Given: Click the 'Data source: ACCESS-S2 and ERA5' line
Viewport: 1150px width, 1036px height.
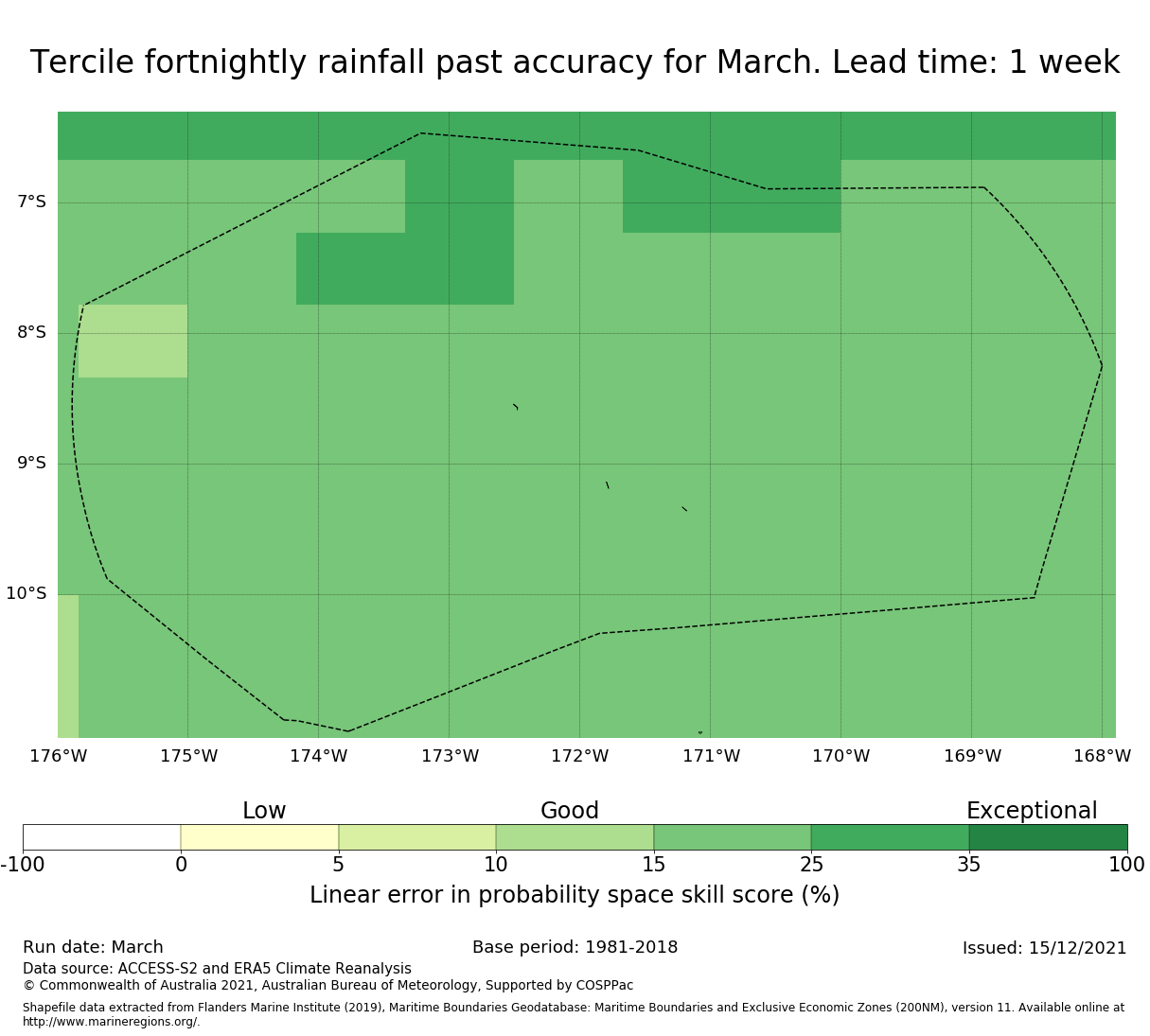Looking at the screenshot, I should click(x=217, y=969).
